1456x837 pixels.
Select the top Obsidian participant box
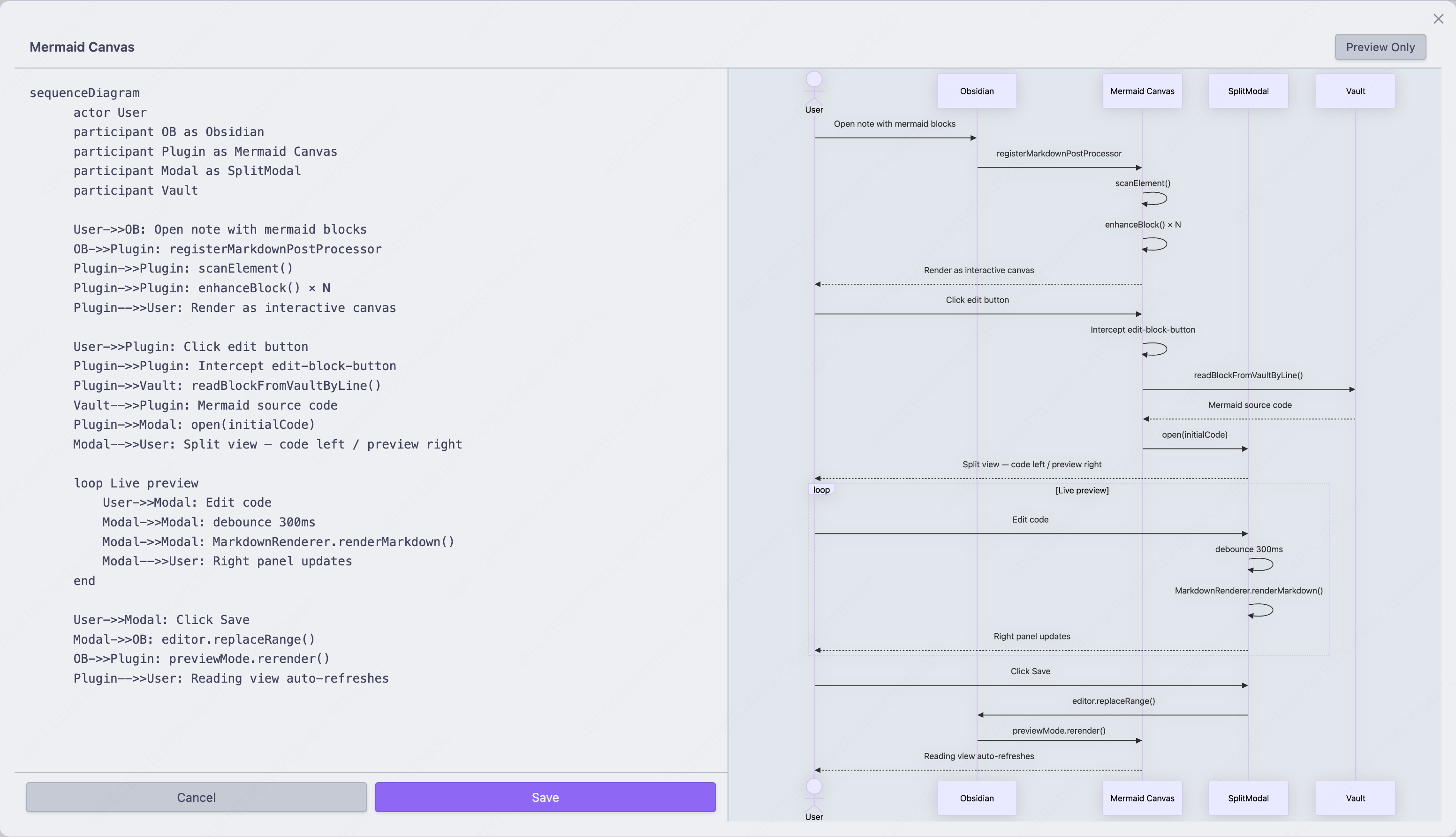(977, 91)
